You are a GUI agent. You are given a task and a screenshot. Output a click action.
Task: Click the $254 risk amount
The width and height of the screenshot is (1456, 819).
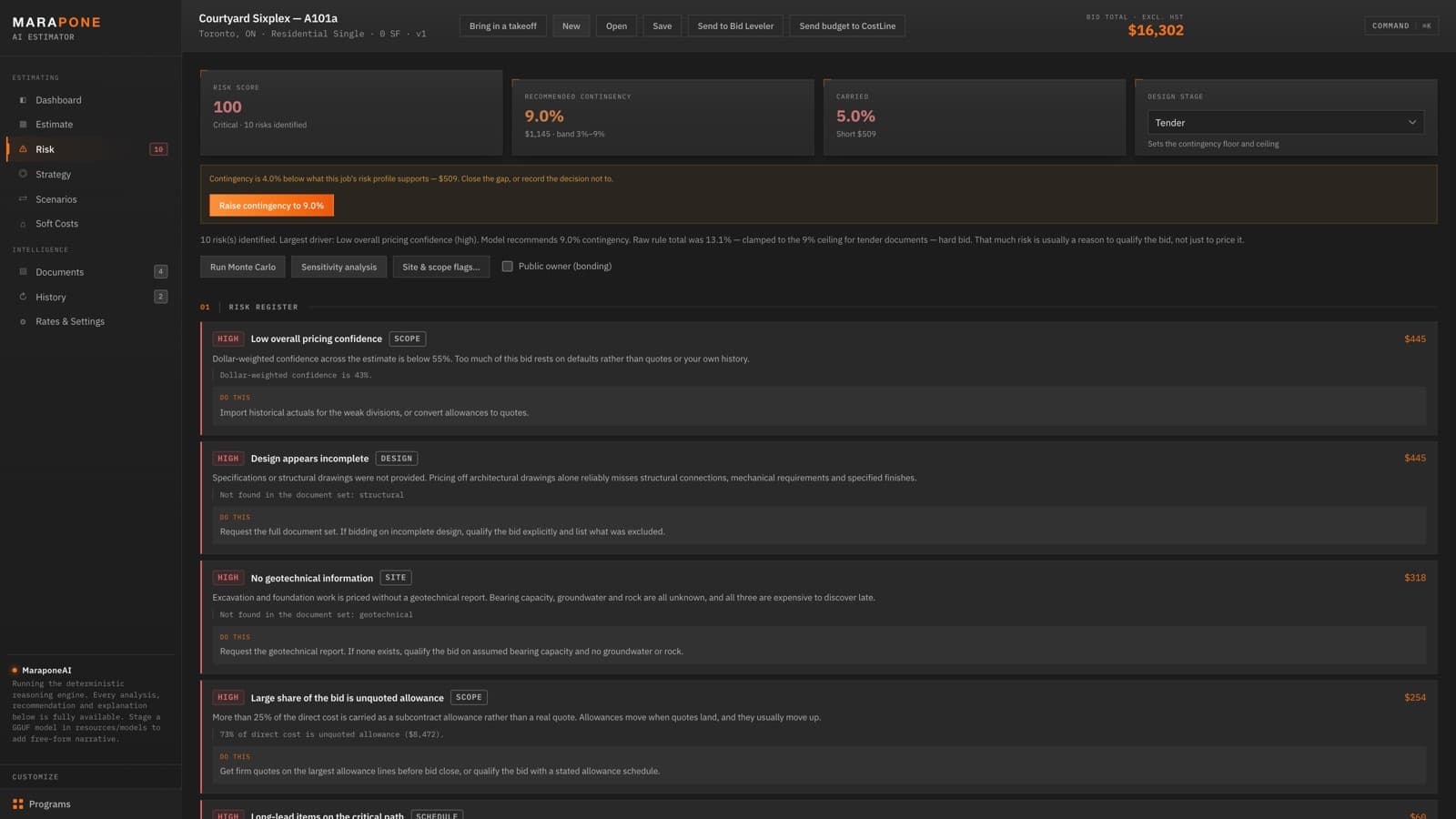(x=1415, y=698)
